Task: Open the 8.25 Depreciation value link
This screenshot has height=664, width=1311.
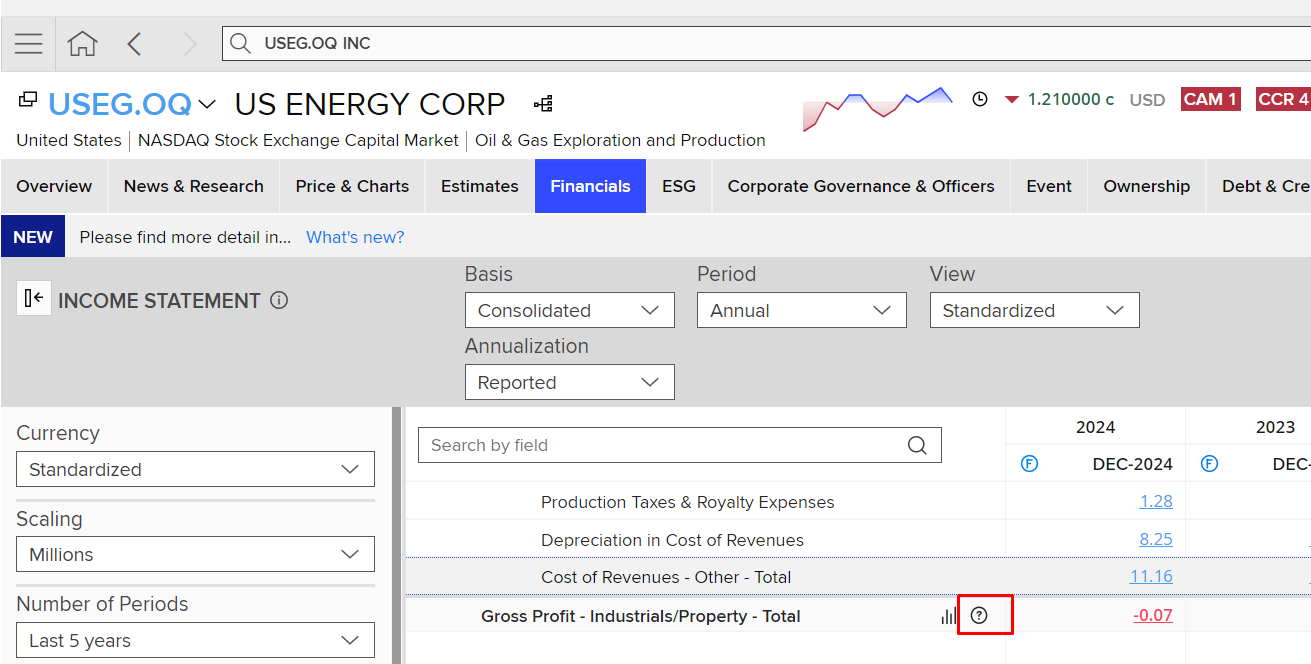Action: click(x=1156, y=539)
